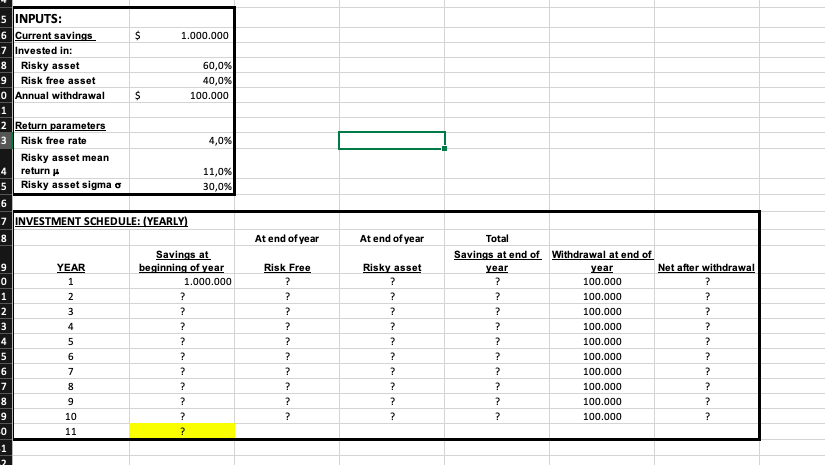Click the Invested in: label
Image resolution: width=825 pixels, height=465 pixels.
click(x=44, y=50)
